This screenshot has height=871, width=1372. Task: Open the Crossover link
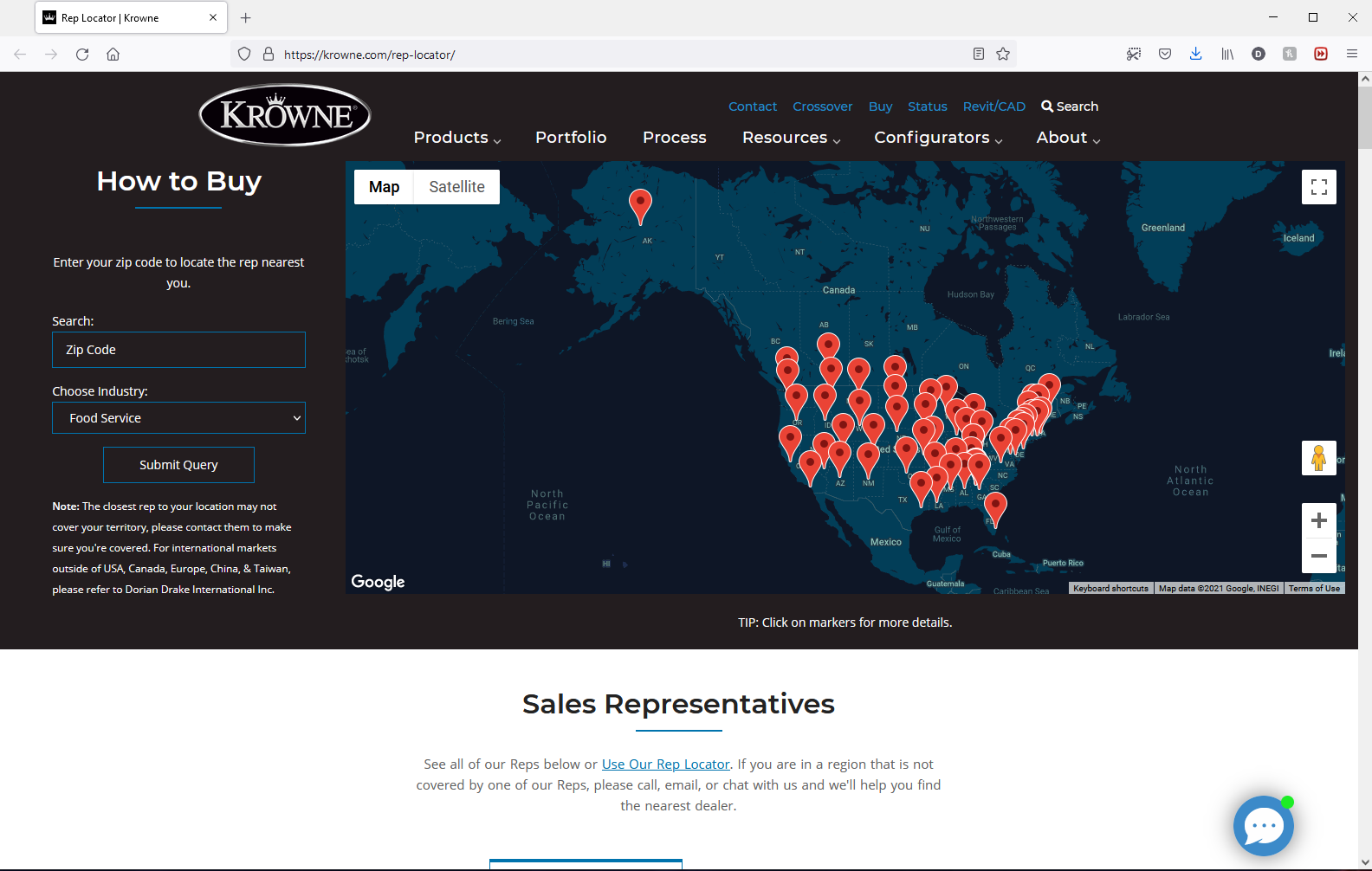823,106
